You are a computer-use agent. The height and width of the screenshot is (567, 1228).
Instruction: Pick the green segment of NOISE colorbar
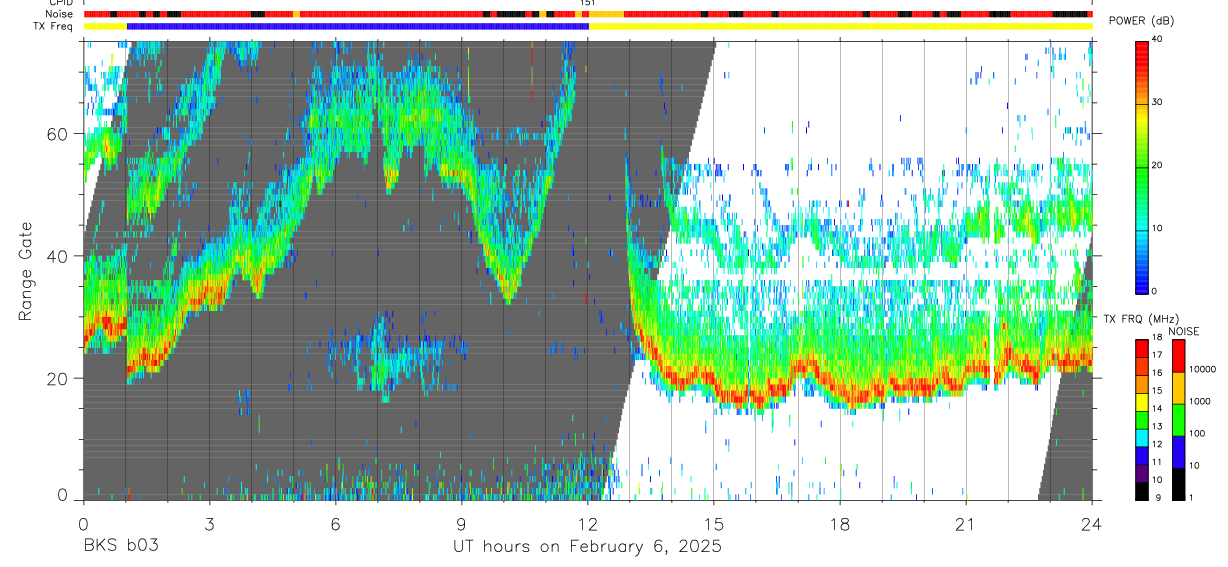(1178, 420)
